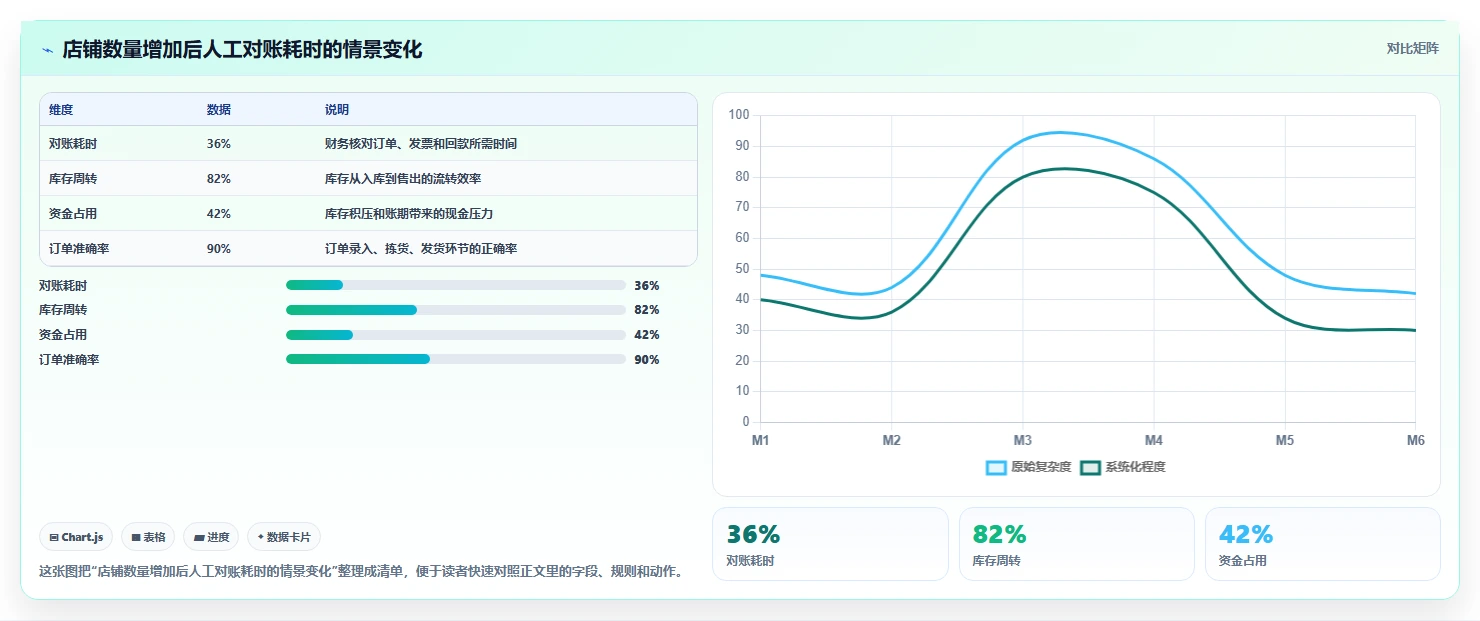The width and height of the screenshot is (1480, 621).
Task: Click the 数据 column header
Action: 219,110
